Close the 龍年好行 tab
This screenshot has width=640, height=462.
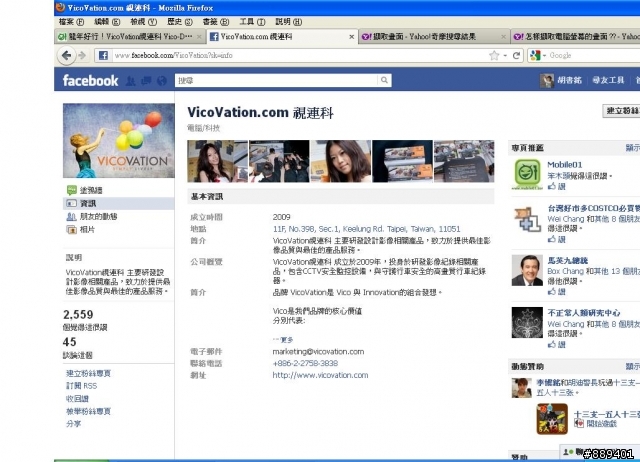pos(199,37)
